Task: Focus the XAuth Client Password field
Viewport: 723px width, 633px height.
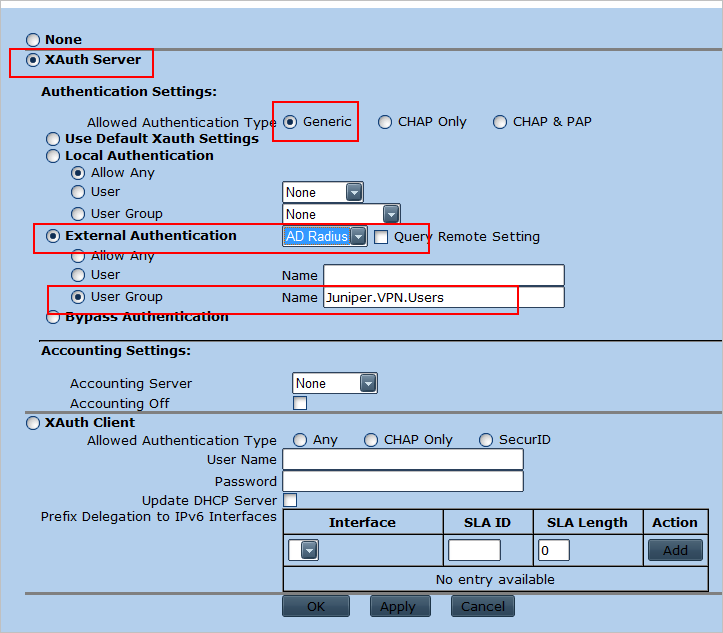Action: coord(403,481)
